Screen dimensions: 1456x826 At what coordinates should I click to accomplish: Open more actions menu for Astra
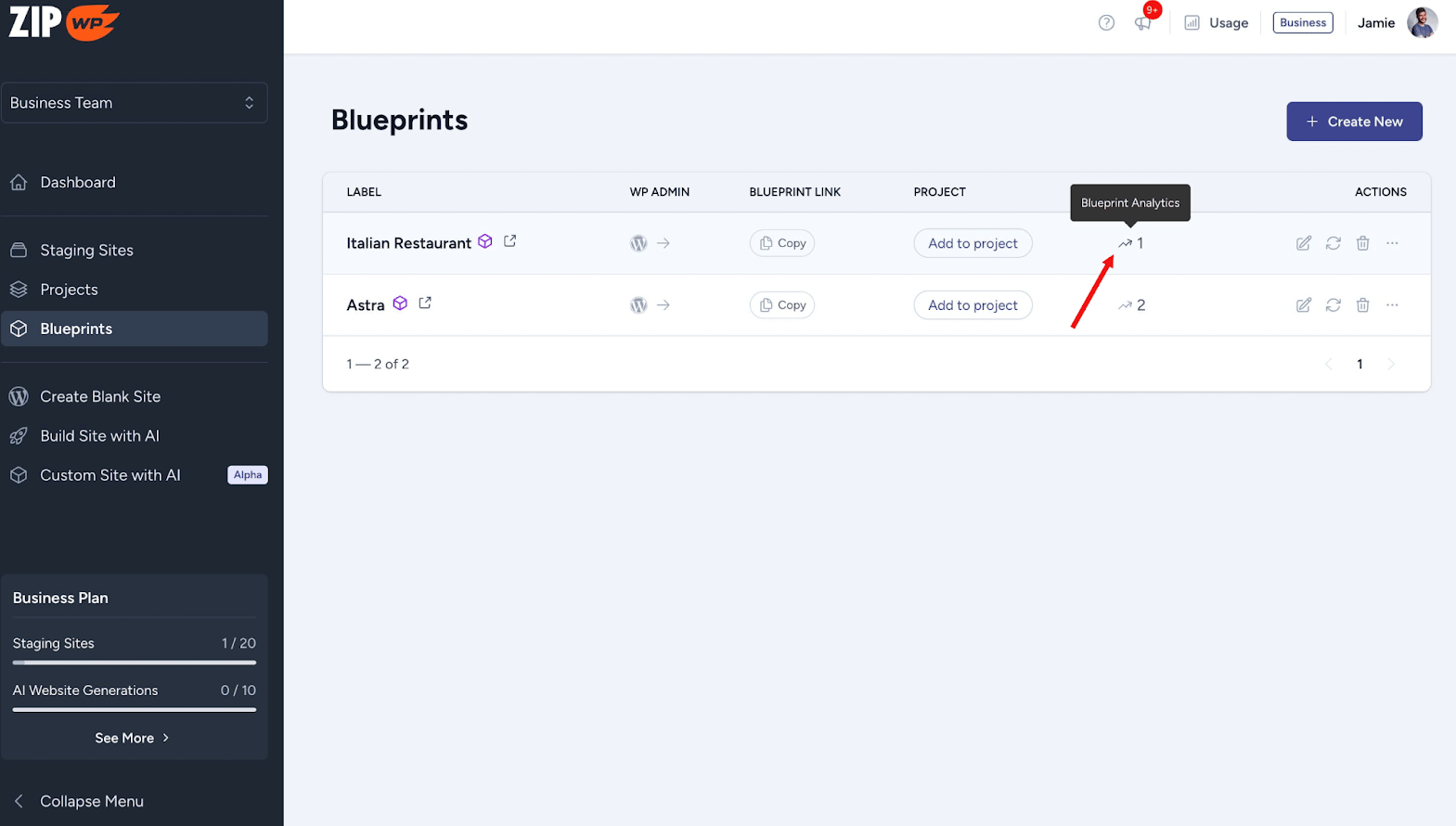tap(1392, 305)
